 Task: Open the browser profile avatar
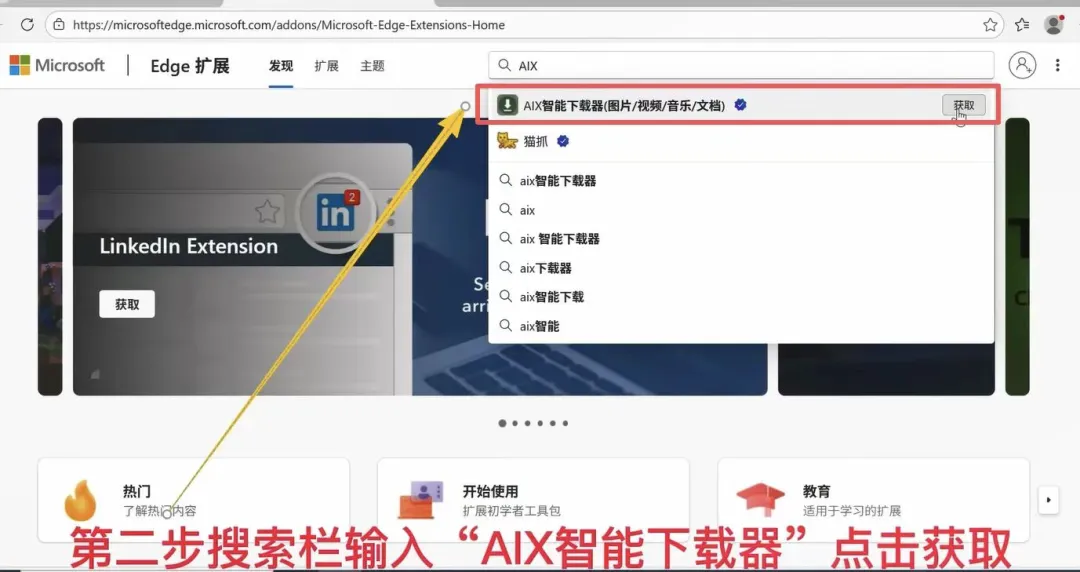(1054, 25)
